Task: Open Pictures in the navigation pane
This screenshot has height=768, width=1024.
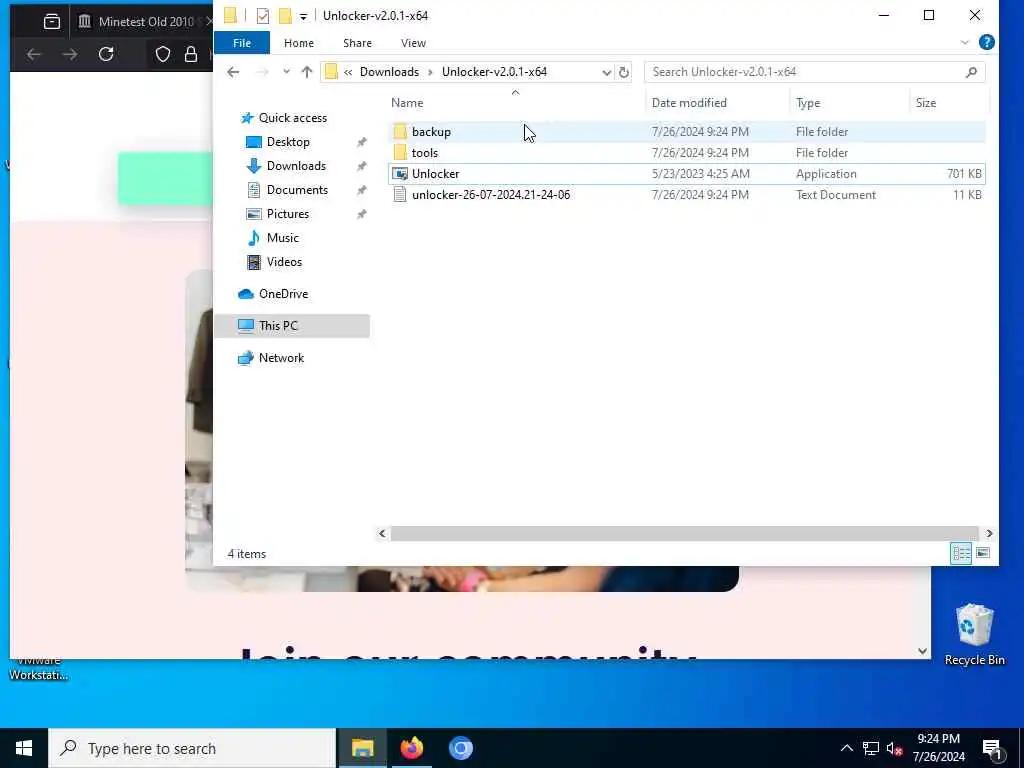Action: click(287, 214)
